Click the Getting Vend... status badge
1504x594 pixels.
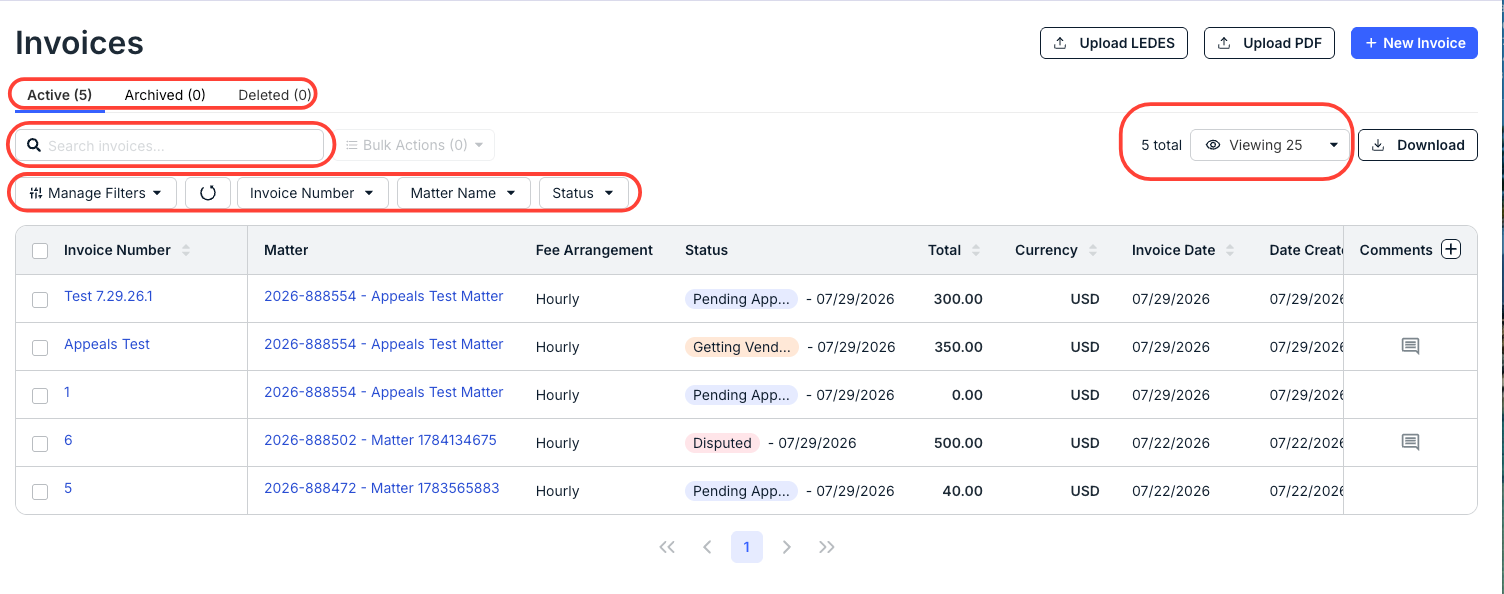[x=741, y=347]
